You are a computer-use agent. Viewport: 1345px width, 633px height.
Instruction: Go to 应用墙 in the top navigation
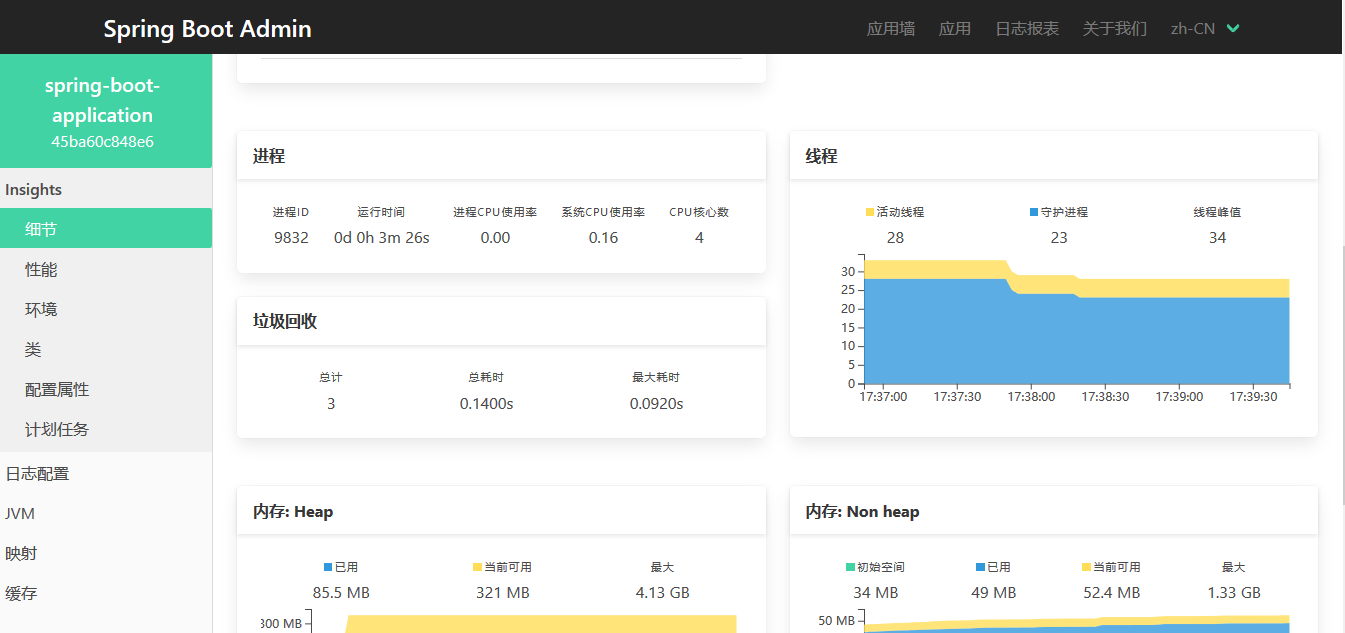click(x=891, y=29)
